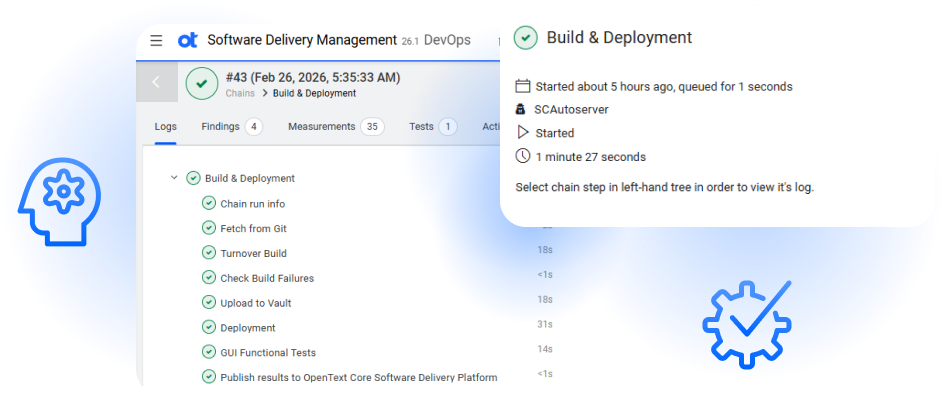This screenshot has height=404, width=944.
Task: Click the Tests count badge 1
Action: 447,127
